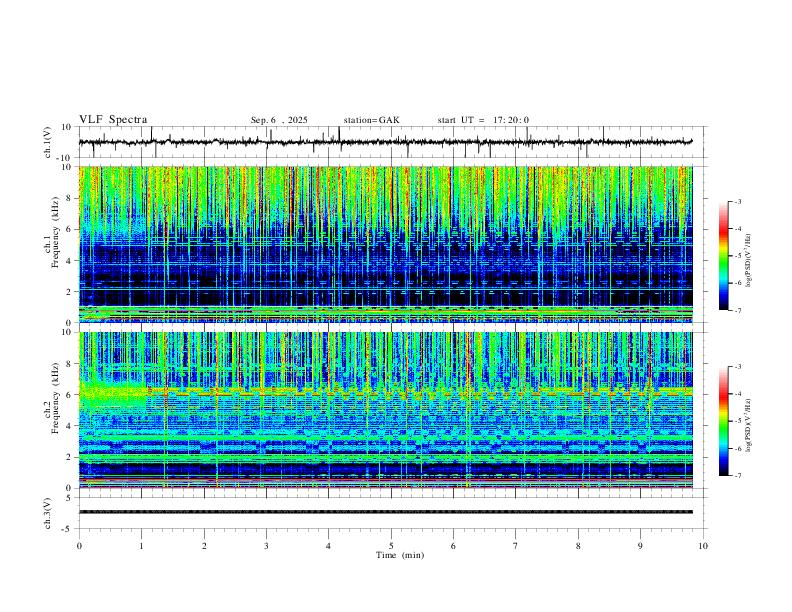Screen dimensions: 792x612
Task: Click time axis tick label "7"
Action: click(x=516, y=546)
